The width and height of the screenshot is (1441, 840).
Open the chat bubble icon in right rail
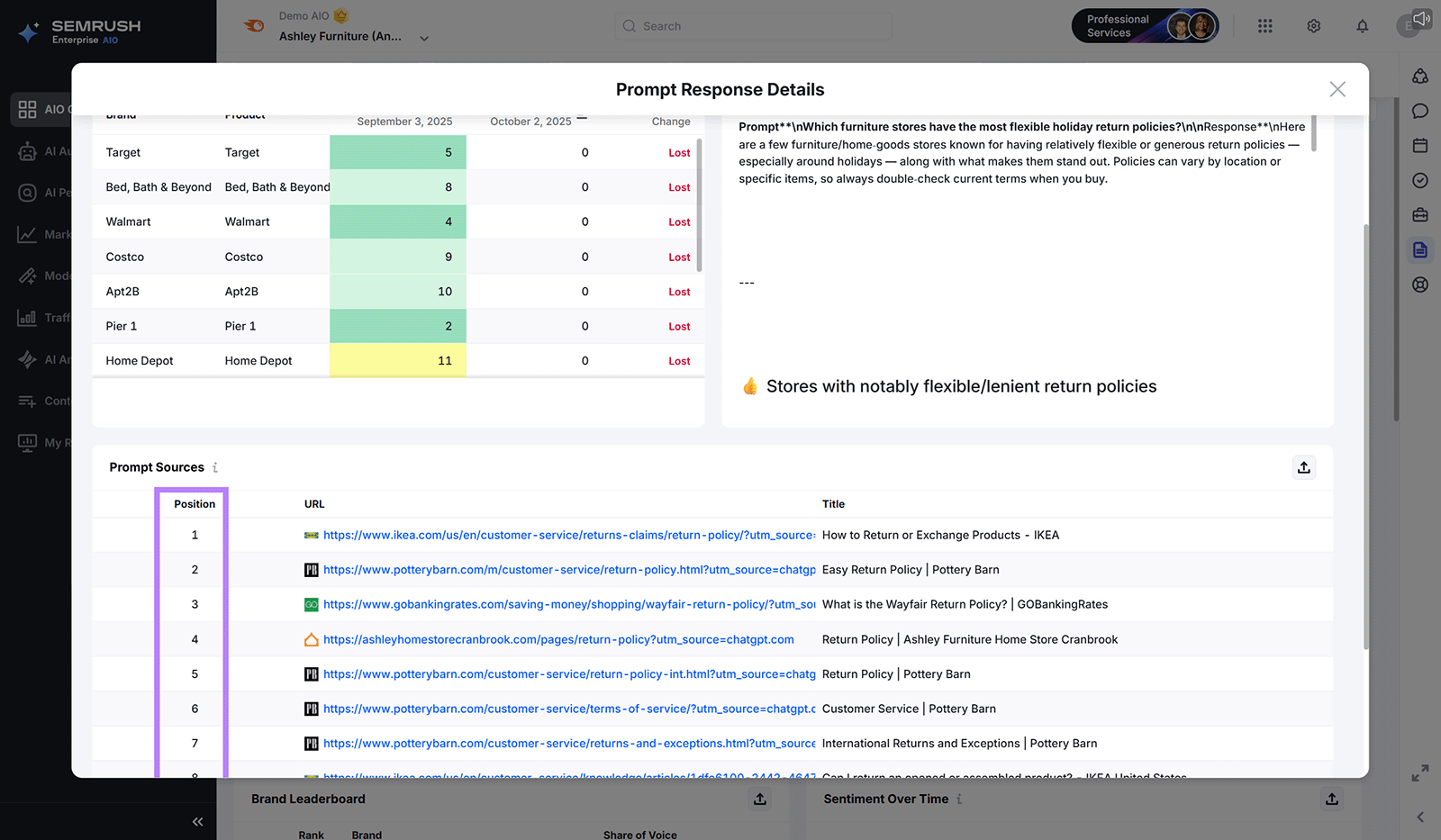click(x=1420, y=111)
